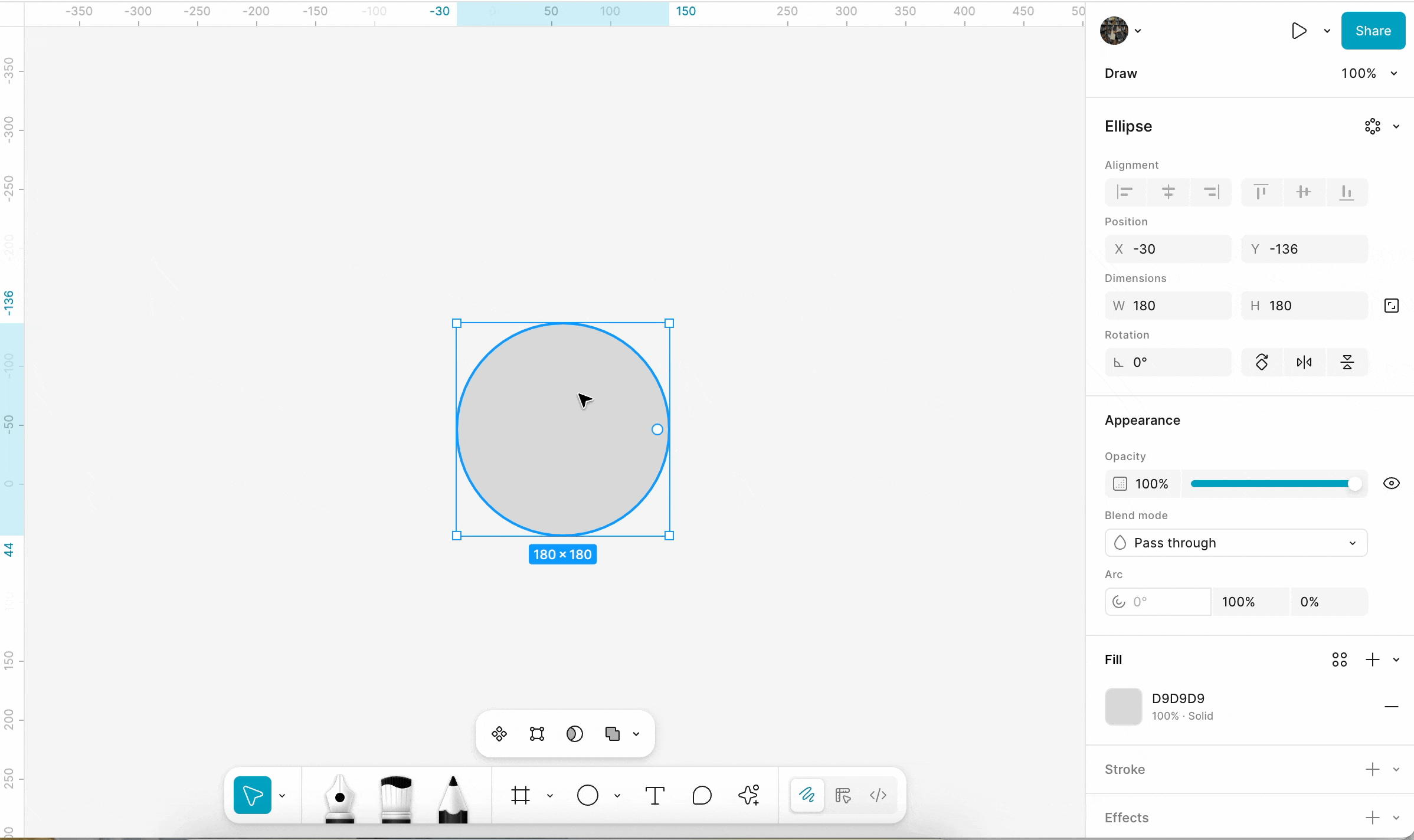Click the Boolean union icon
1414x840 pixels.
[613, 734]
